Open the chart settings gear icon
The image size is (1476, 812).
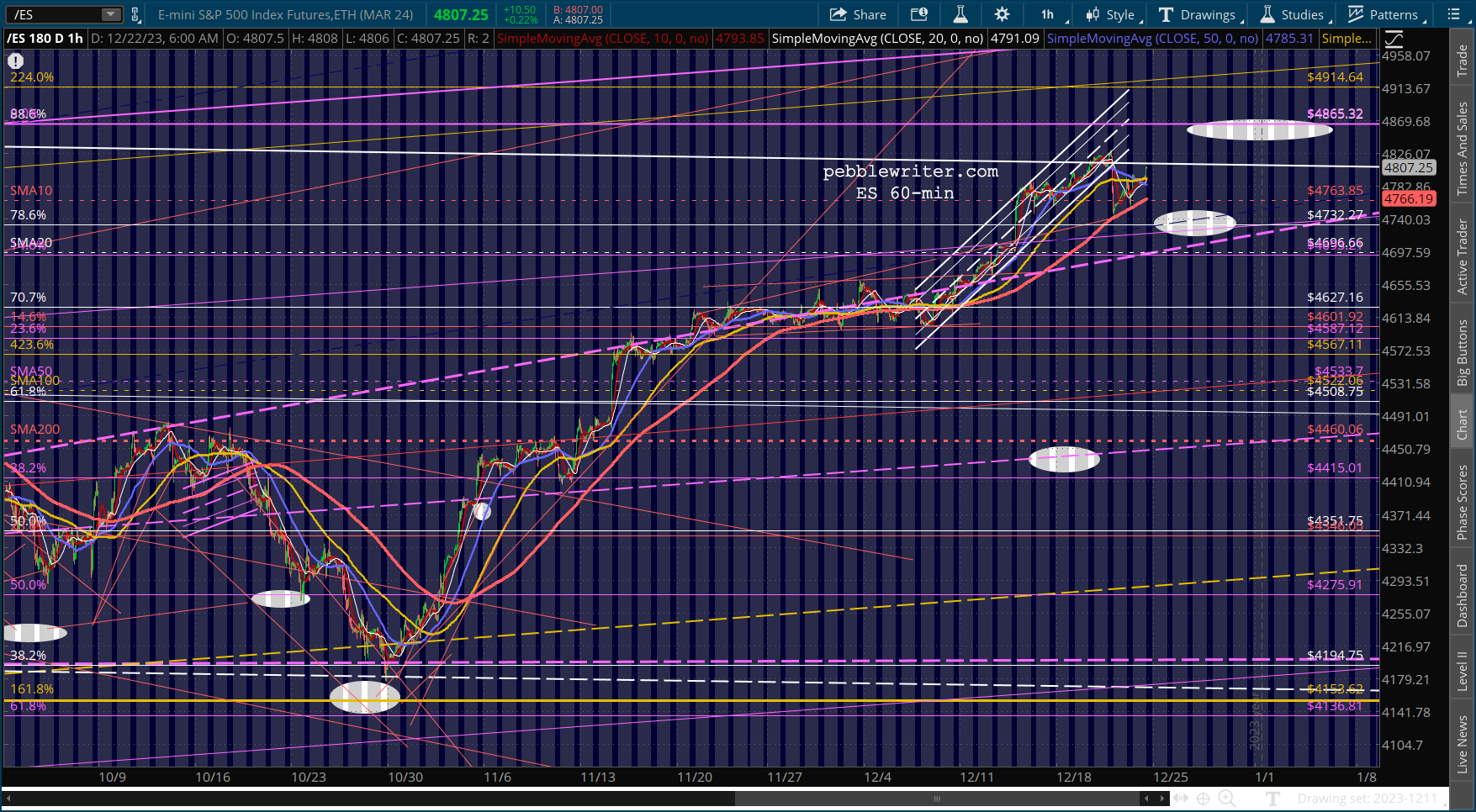[1002, 14]
